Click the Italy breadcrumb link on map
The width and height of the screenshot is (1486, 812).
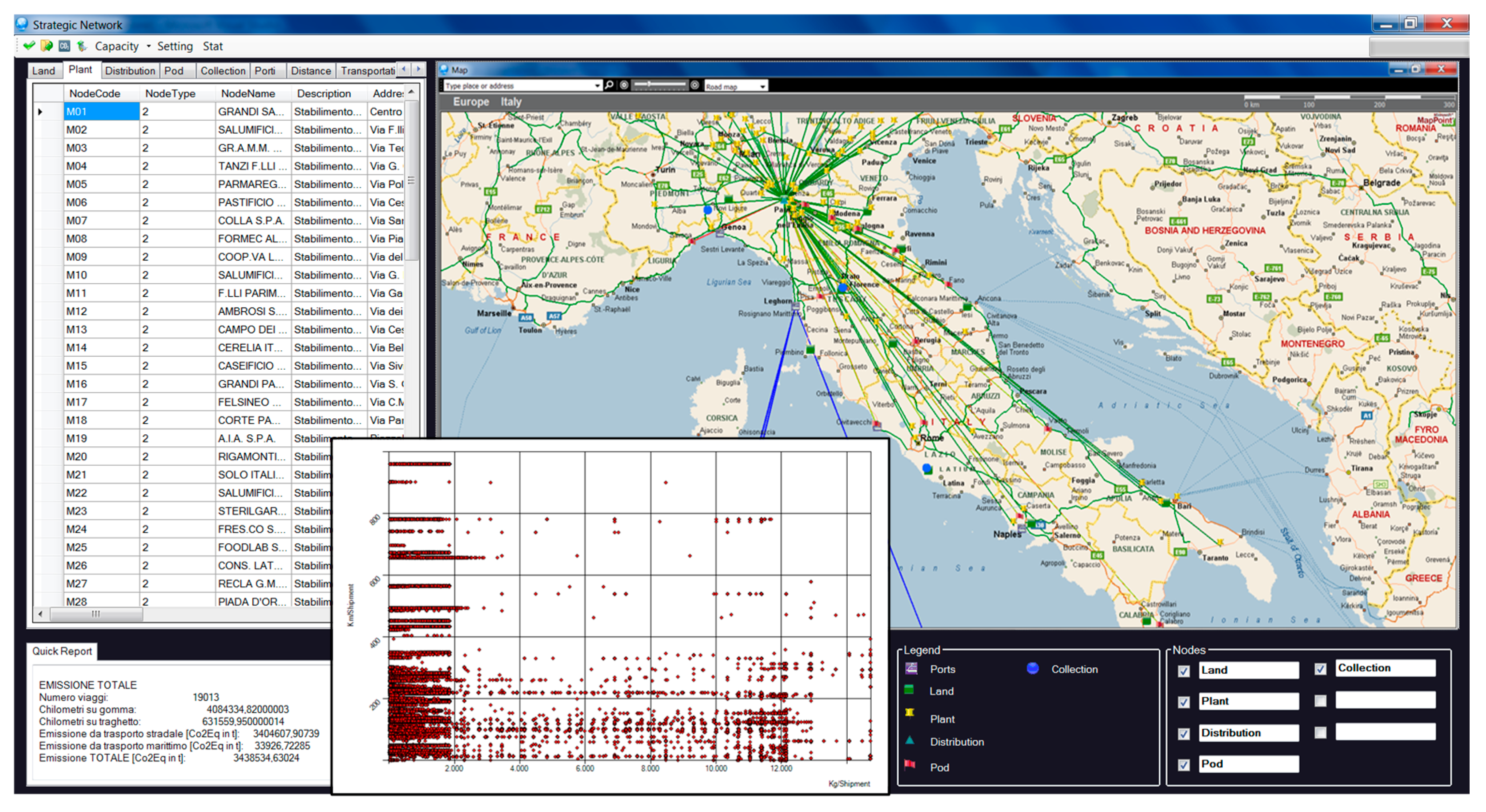pyautogui.click(x=510, y=102)
